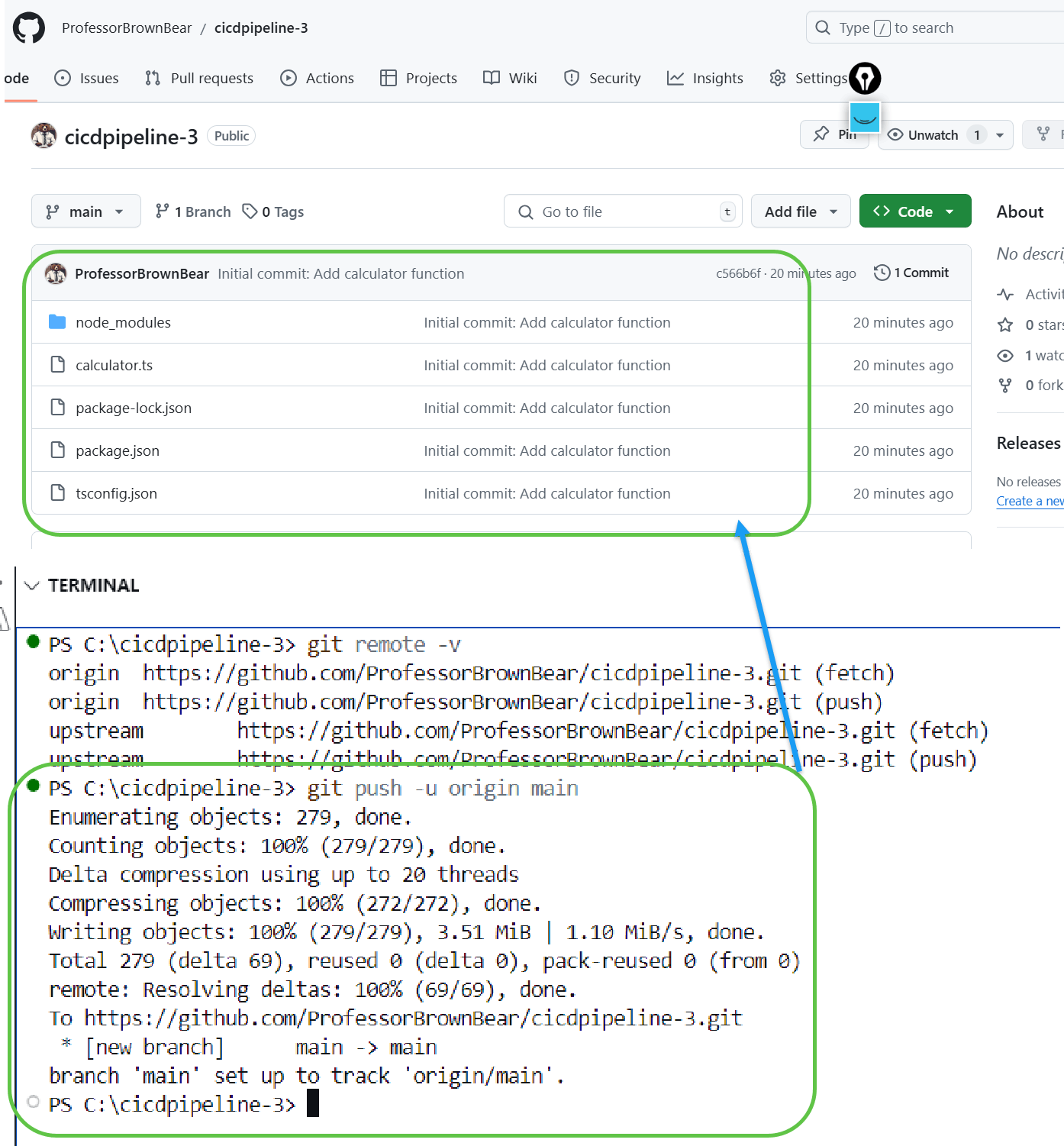Click the Unwatch button
The height and width of the screenshot is (1146, 1064).
[932, 135]
